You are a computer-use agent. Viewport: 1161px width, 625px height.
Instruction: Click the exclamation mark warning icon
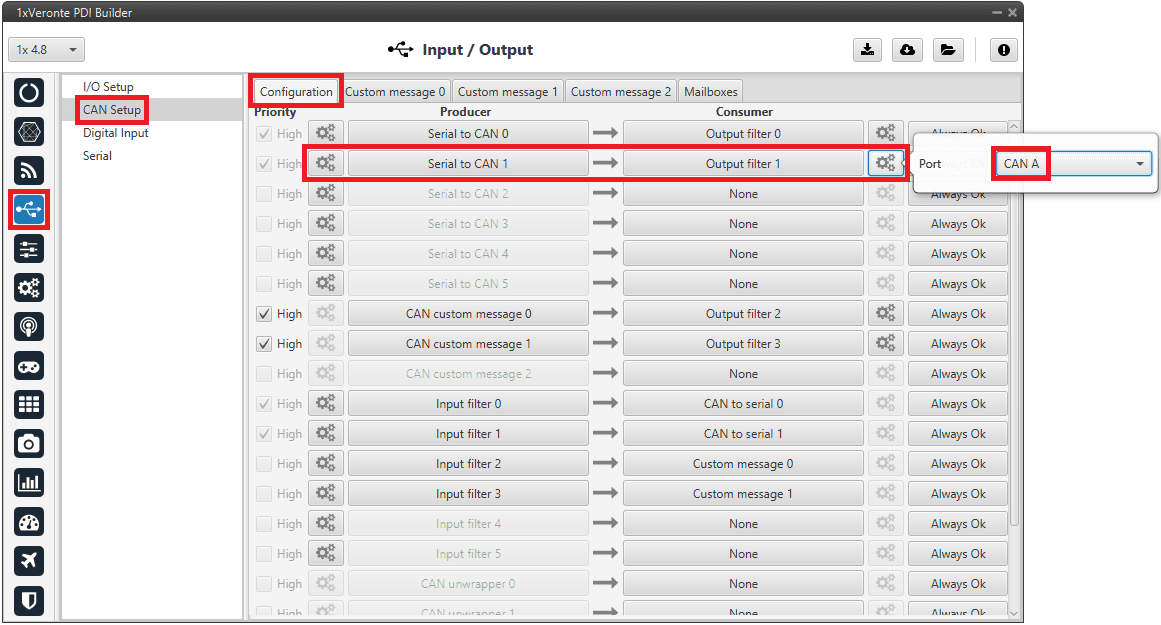click(1003, 50)
